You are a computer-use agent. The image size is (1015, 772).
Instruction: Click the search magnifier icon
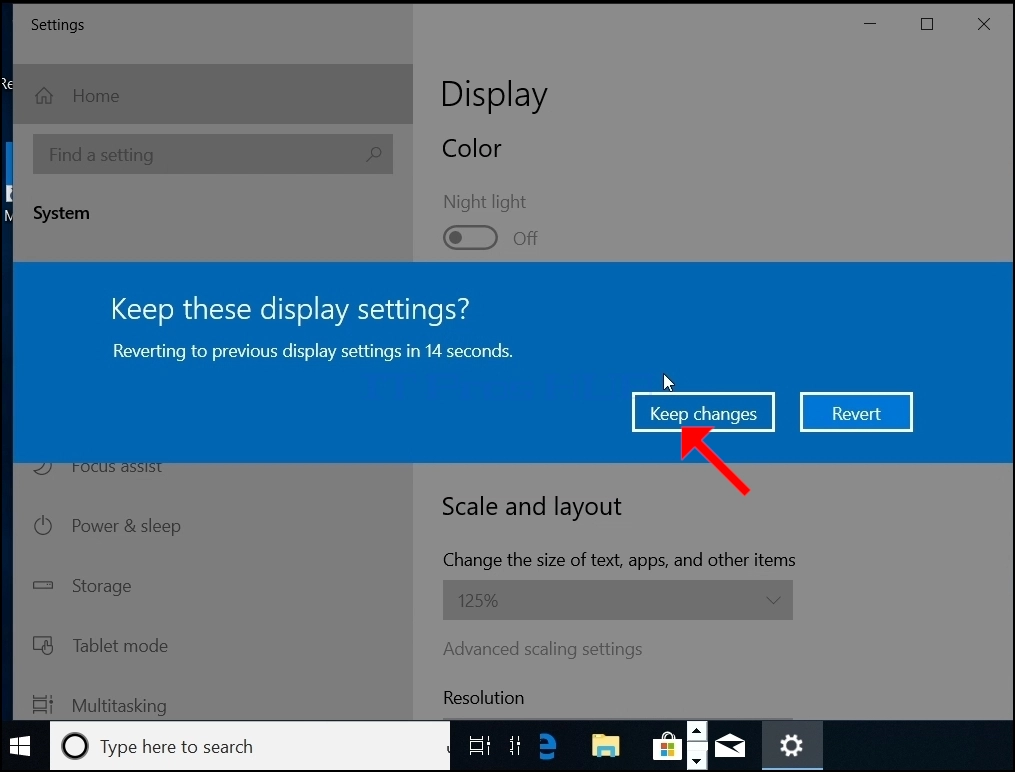click(x=374, y=154)
